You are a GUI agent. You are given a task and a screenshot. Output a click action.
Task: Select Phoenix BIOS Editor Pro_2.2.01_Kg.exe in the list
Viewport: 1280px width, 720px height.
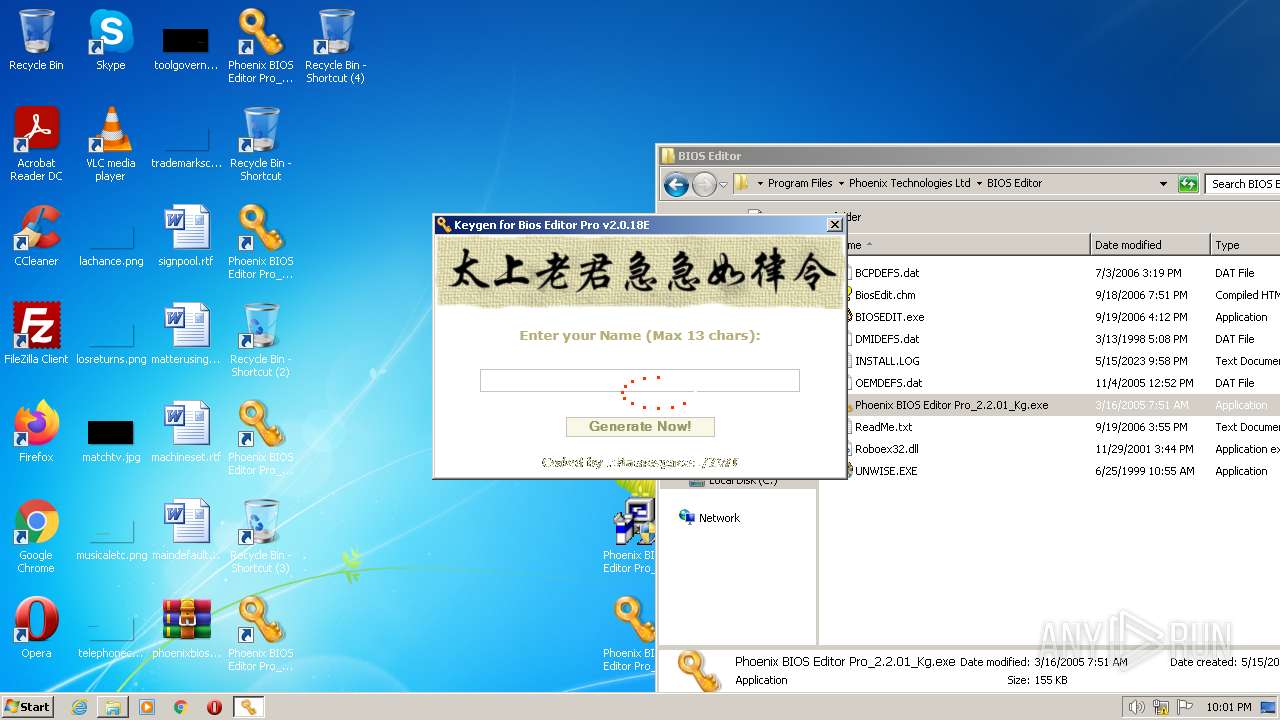(x=951, y=405)
